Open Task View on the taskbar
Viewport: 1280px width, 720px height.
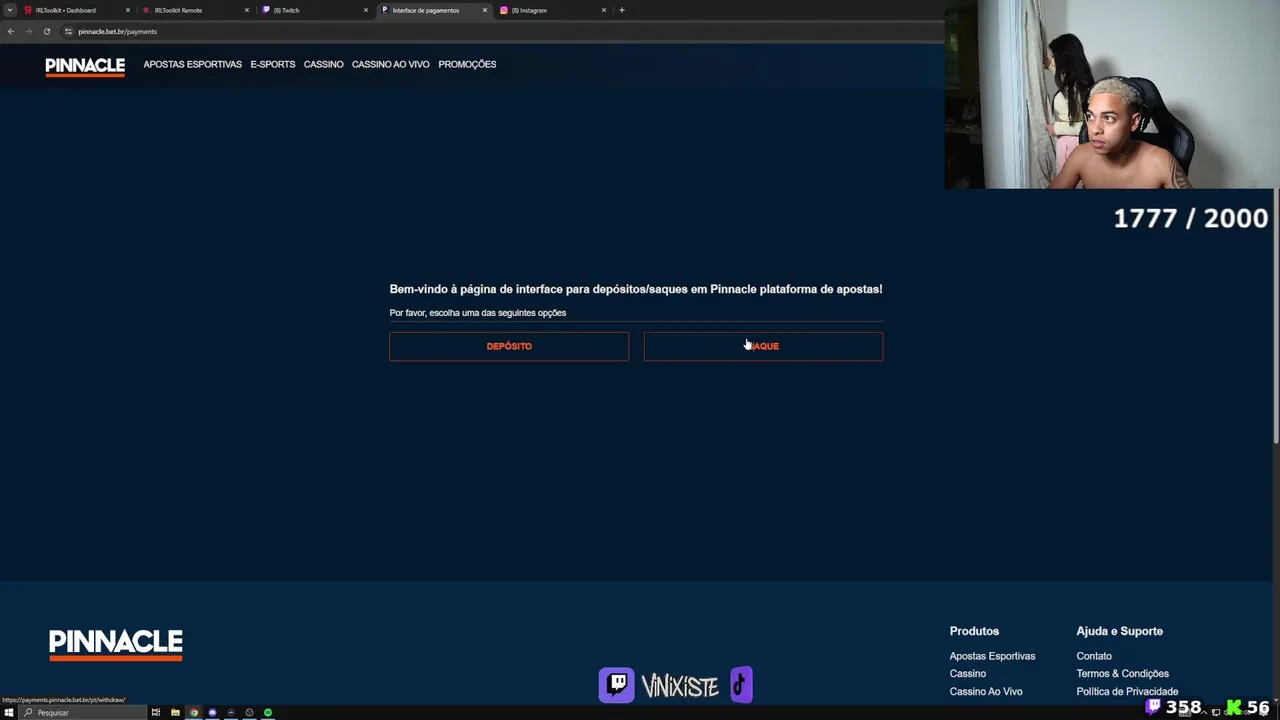156,713
